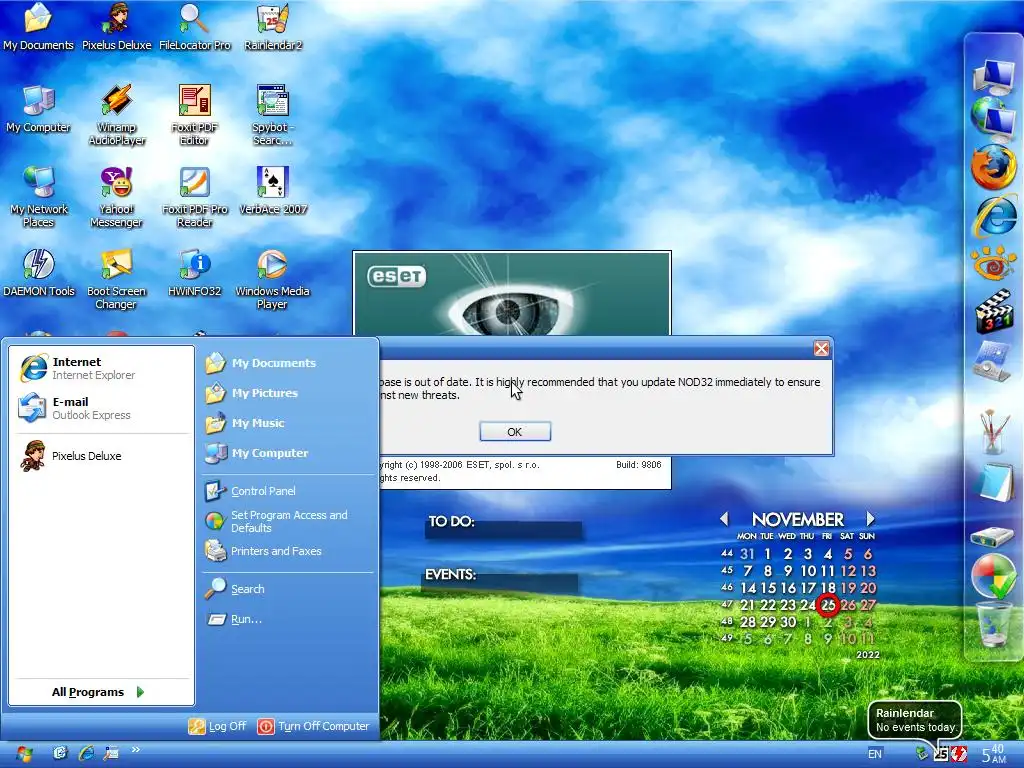Open My Network Places icon
Screen dimensions: 1024x768
coord(38,197)
